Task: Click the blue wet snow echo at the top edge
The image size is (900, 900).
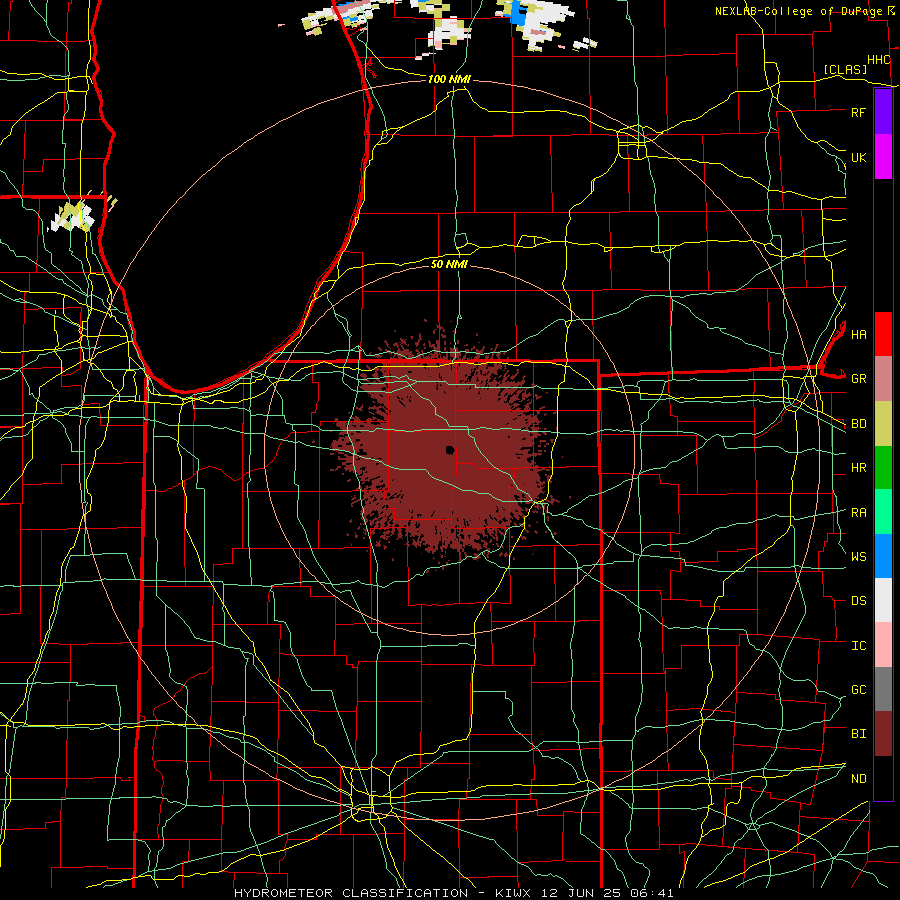Action: pyautogui.click(x=519, y=13)
